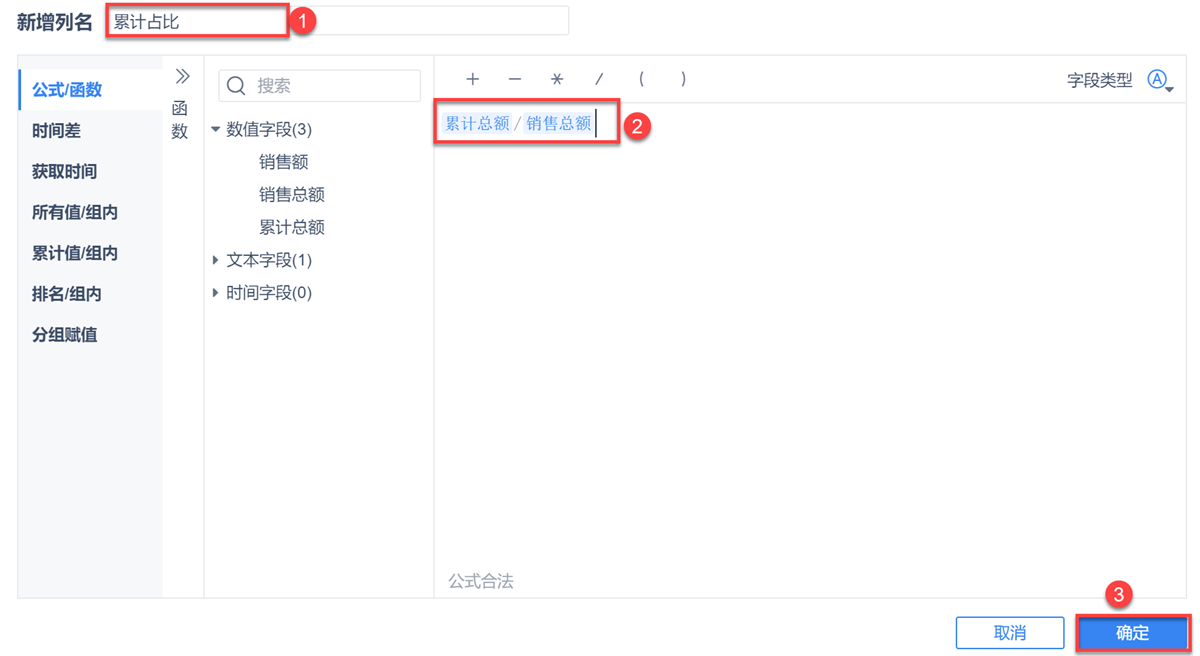Click the 字段类型 label
Viewport: 1200px width, 656px height.
(1100, 81)
